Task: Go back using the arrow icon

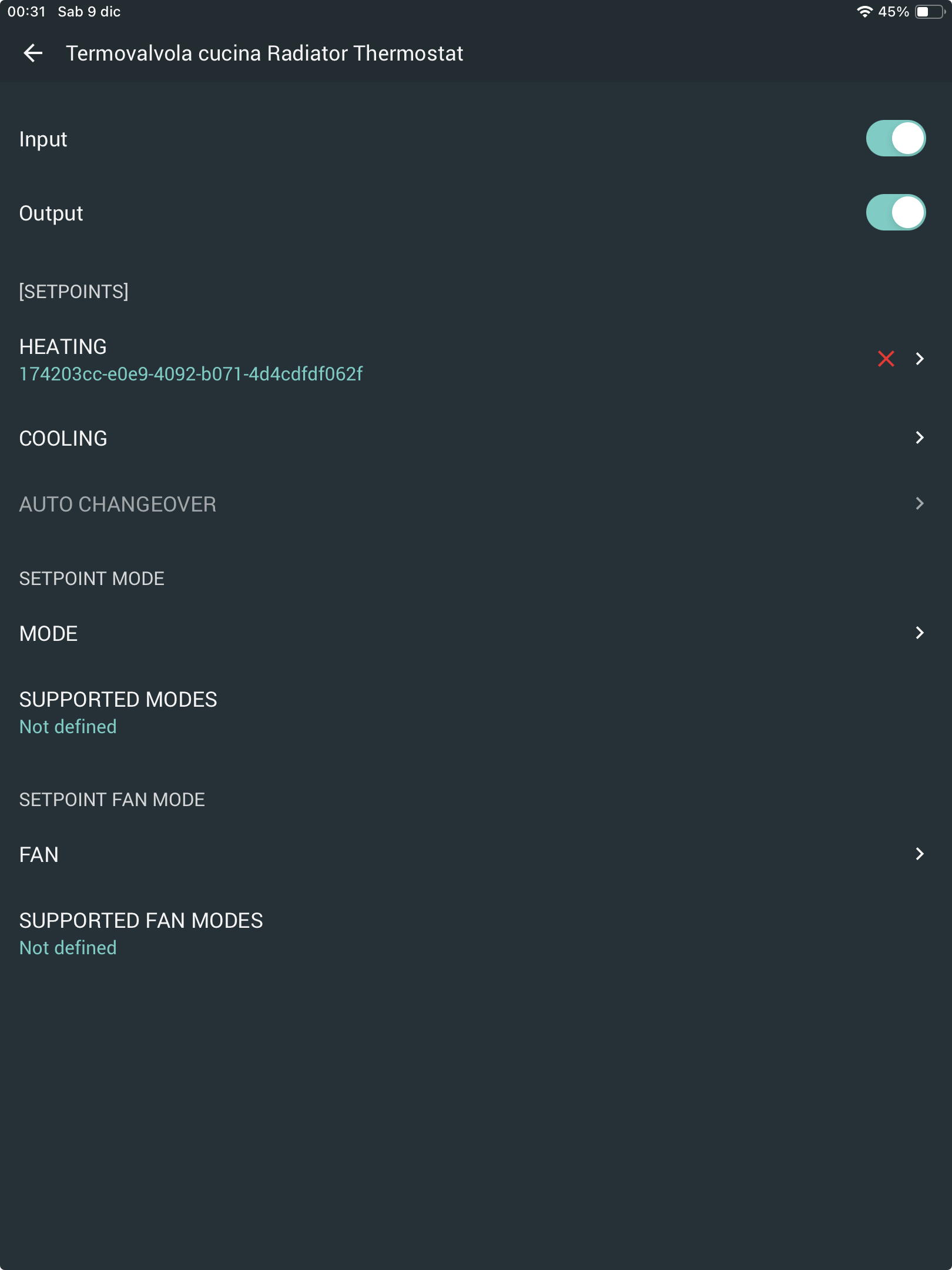Action: coord(33,53)
